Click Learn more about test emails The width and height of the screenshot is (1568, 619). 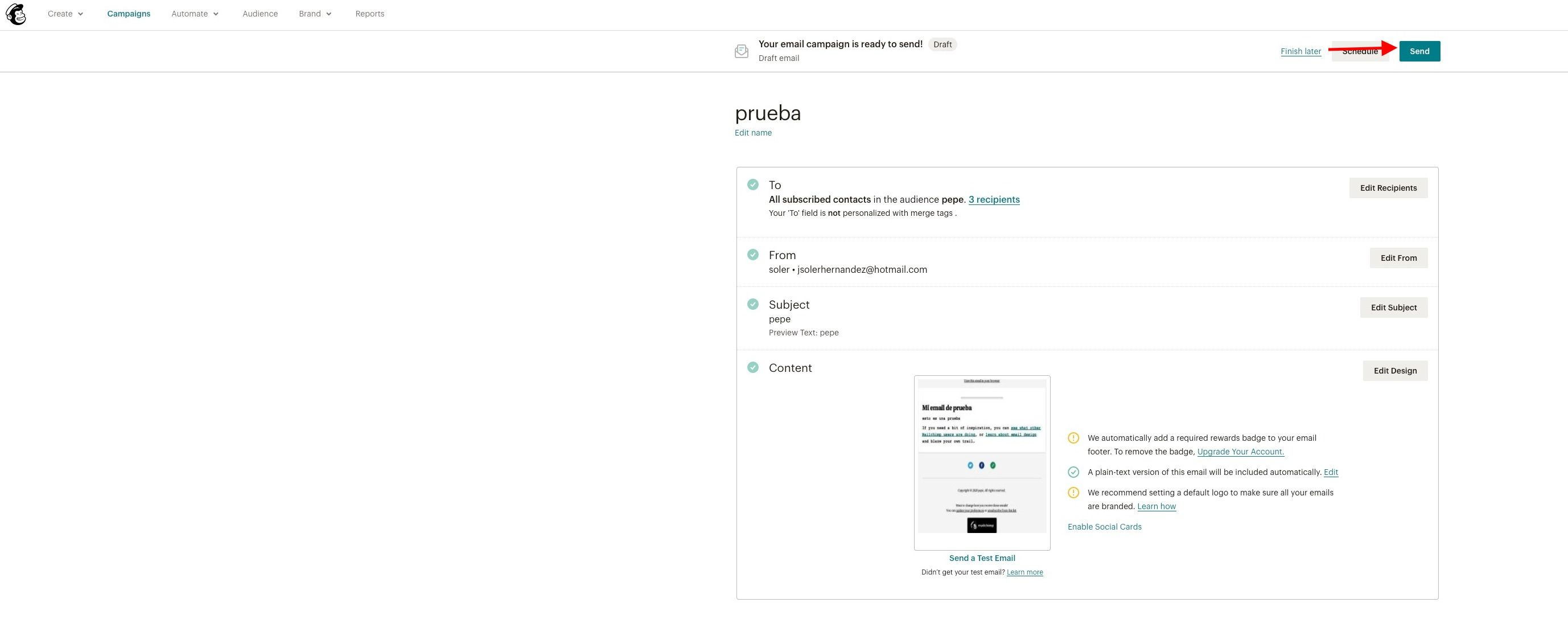[x=1024, y=572]
